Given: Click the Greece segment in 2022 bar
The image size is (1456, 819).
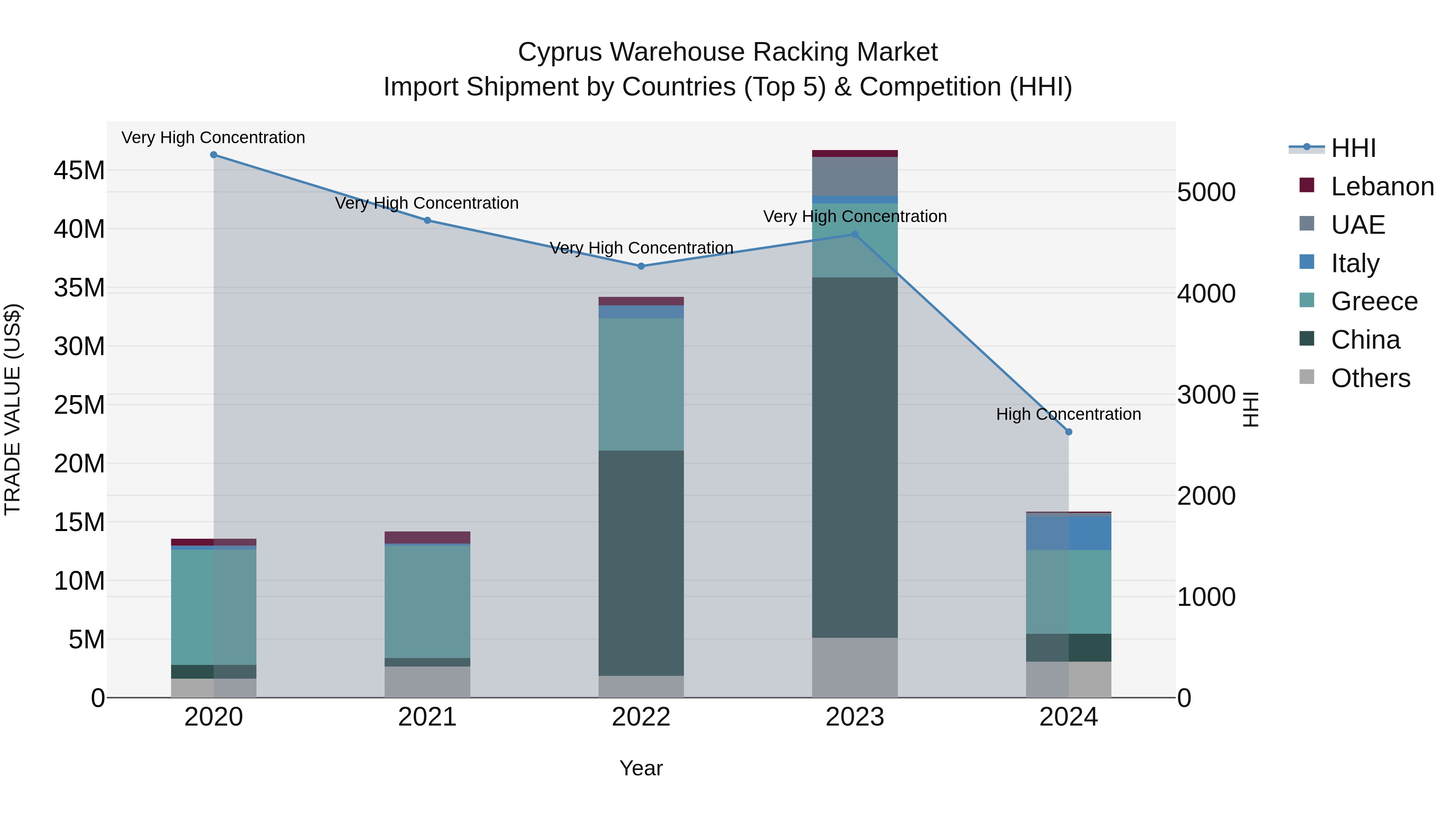Looking at the screenshot, I should tap(641, 384).
